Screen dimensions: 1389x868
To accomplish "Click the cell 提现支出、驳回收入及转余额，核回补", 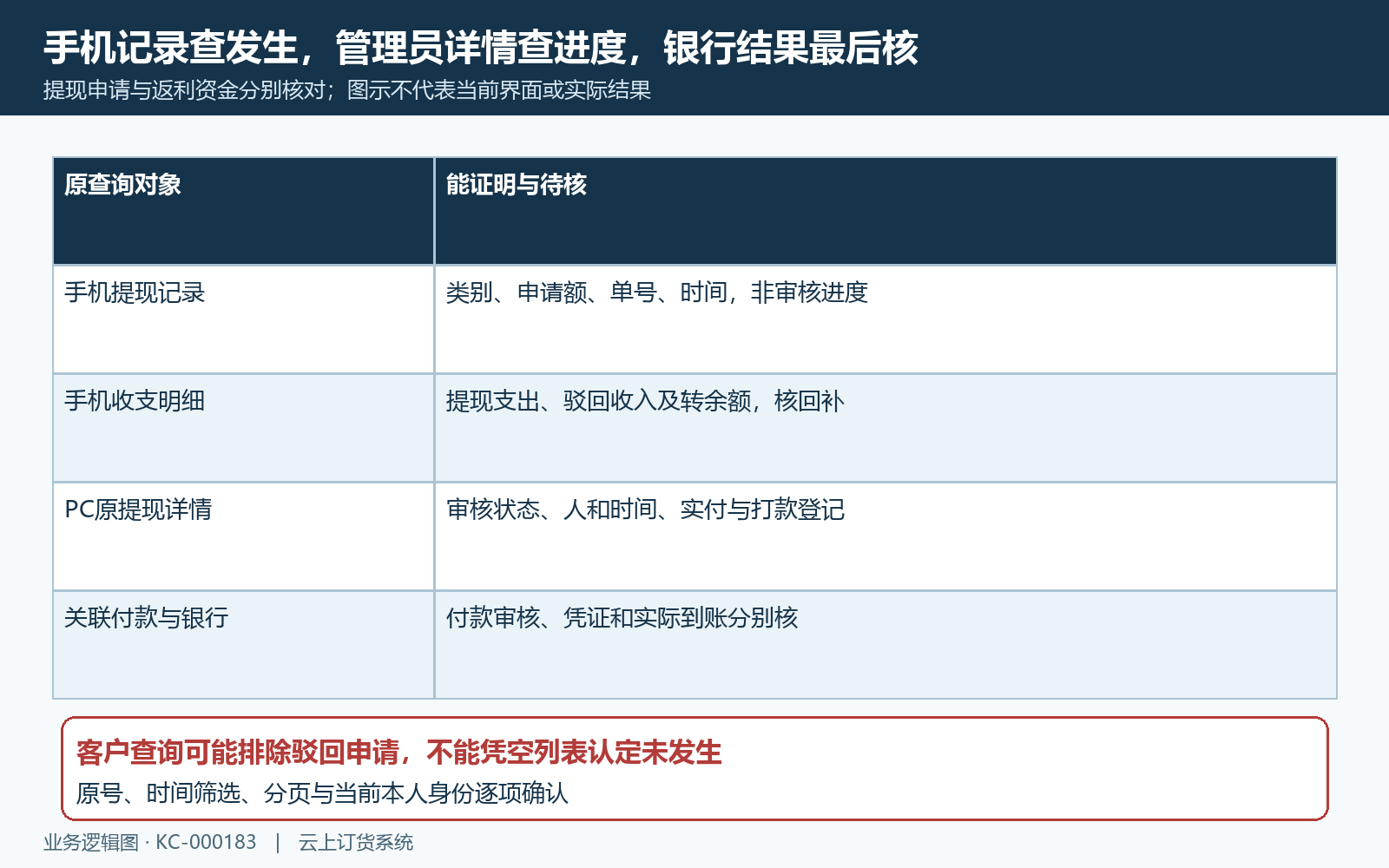I will click(x=885, y=428).
